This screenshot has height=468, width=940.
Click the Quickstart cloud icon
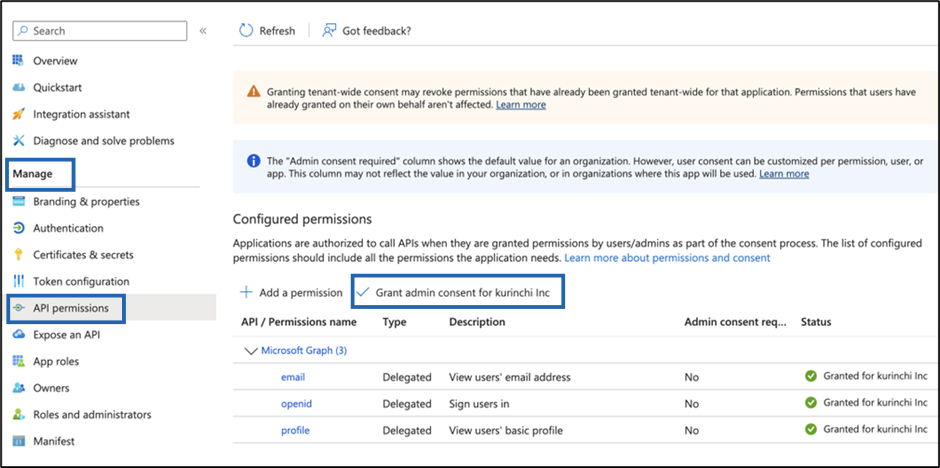click(x=19, y=87)
